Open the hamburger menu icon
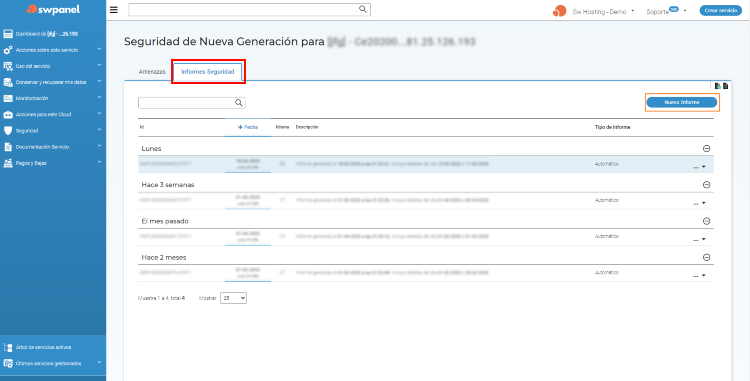The image size is (750, 381). coord(113,10)
